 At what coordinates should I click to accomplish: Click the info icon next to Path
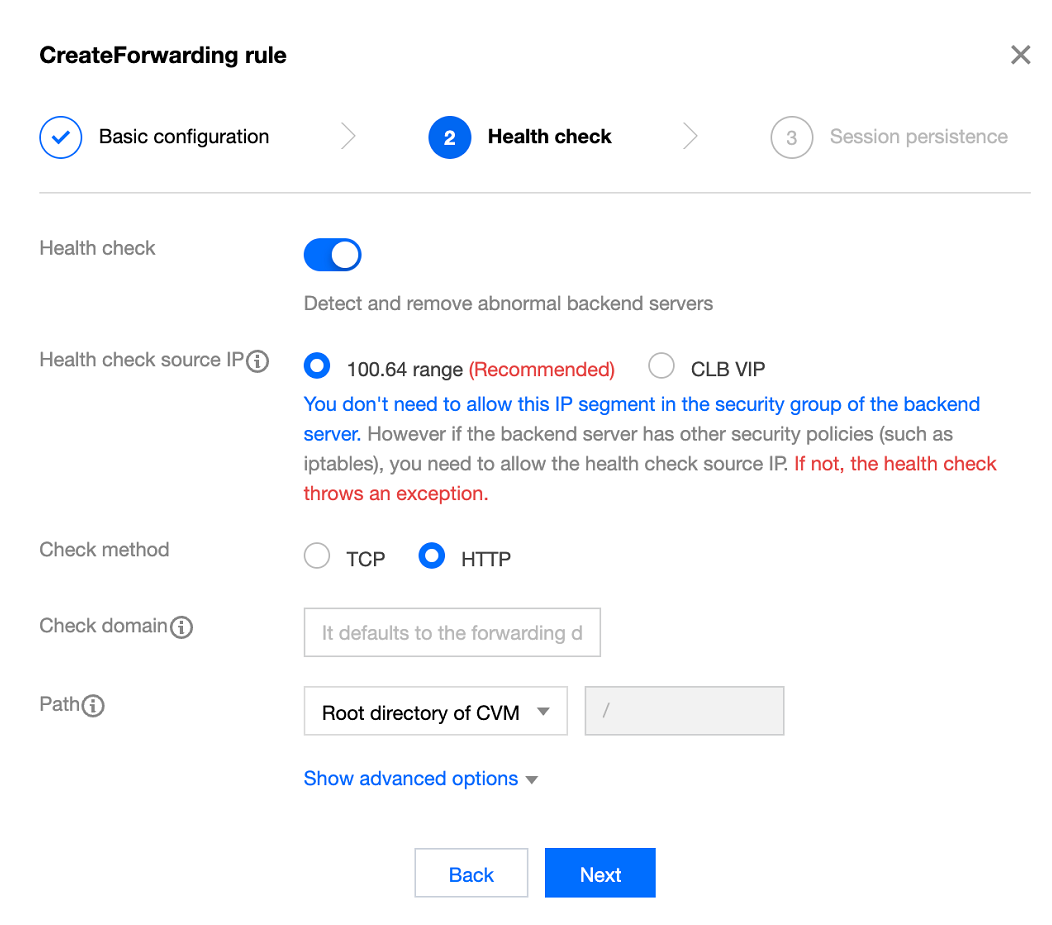pos(93,706)
